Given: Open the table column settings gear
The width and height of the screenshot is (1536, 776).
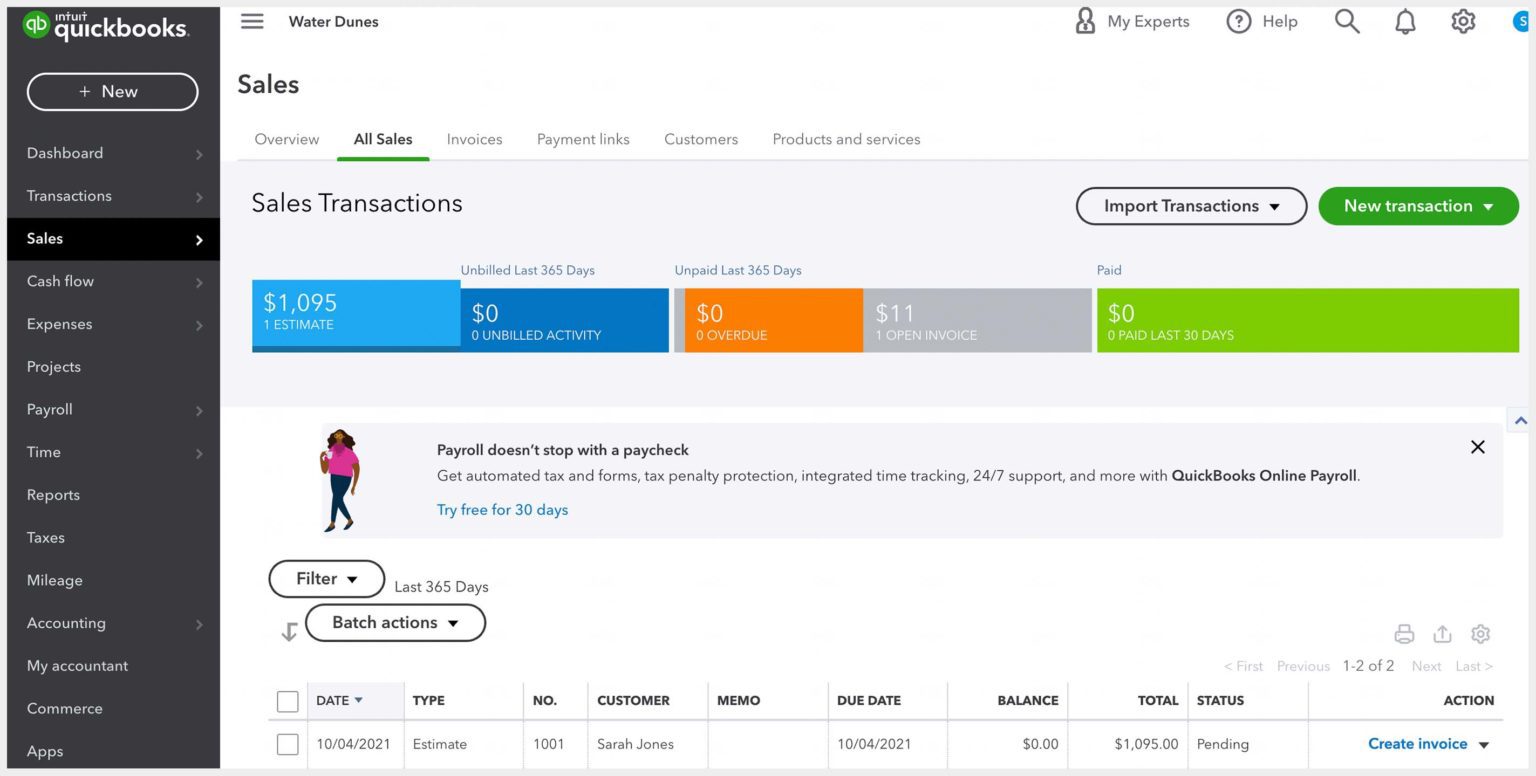Looking at the screenshot, I should coord(1481,633).
